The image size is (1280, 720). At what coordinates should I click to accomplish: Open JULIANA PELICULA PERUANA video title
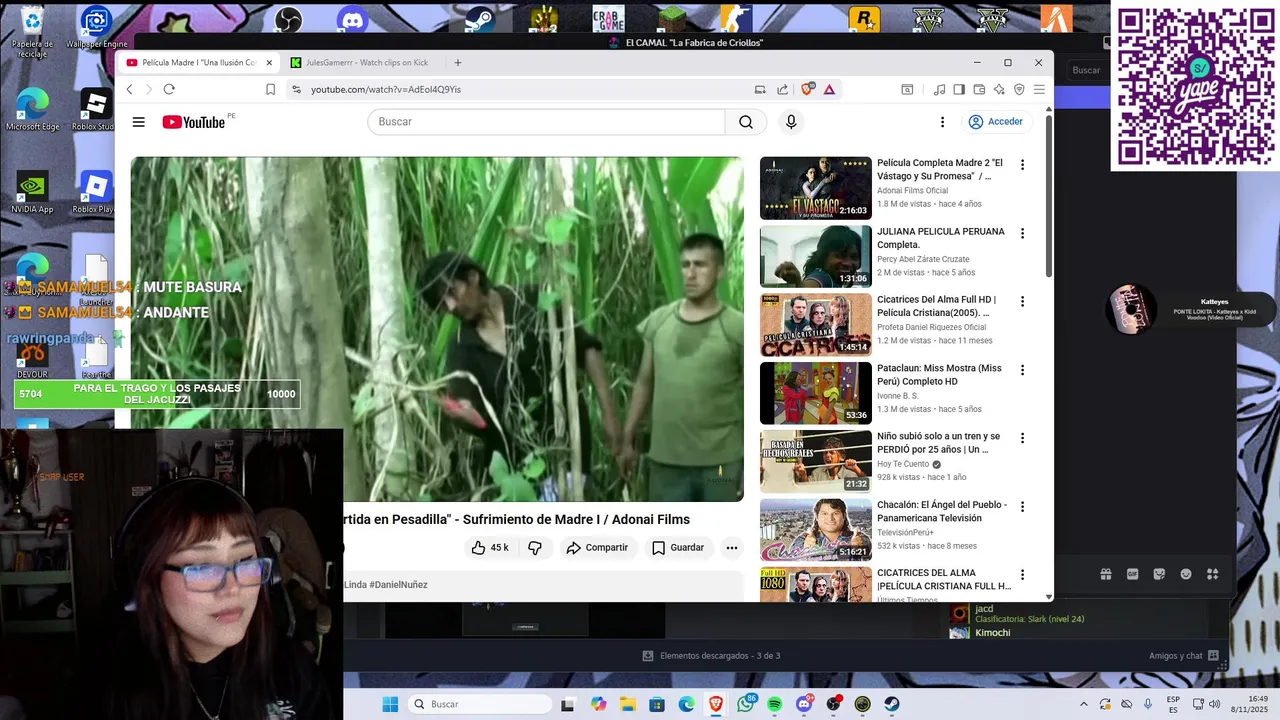pos(940,238)
